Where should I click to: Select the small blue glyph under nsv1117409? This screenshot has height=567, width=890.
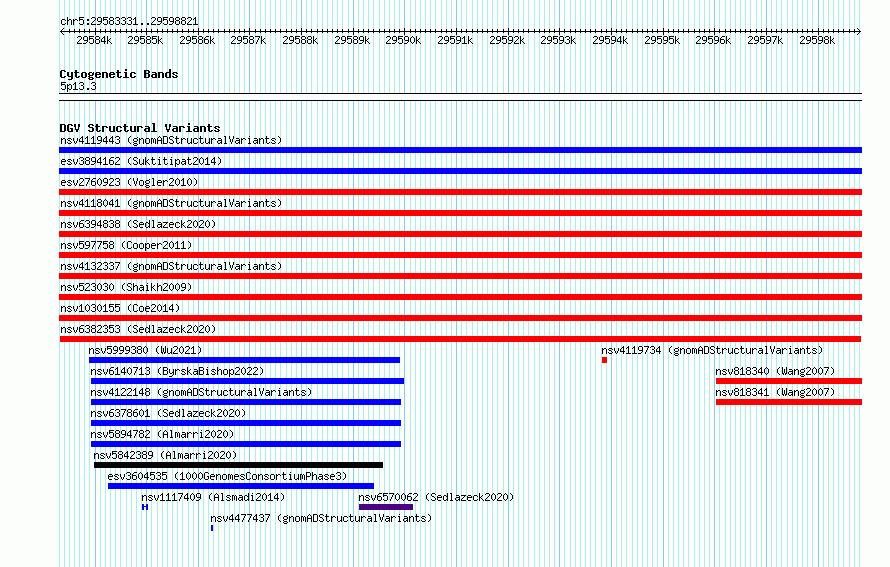pos(145,507)
